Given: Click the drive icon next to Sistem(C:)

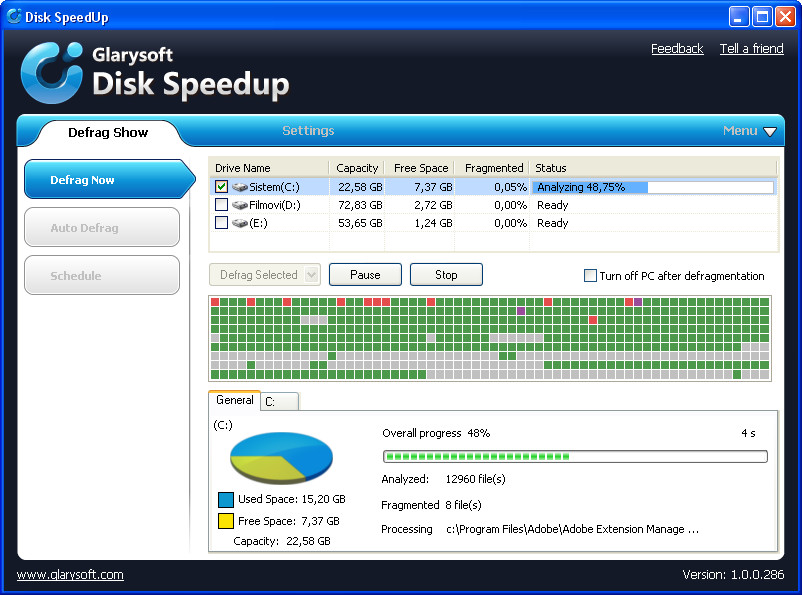Looking at the screenshot, I should (239, 187).
